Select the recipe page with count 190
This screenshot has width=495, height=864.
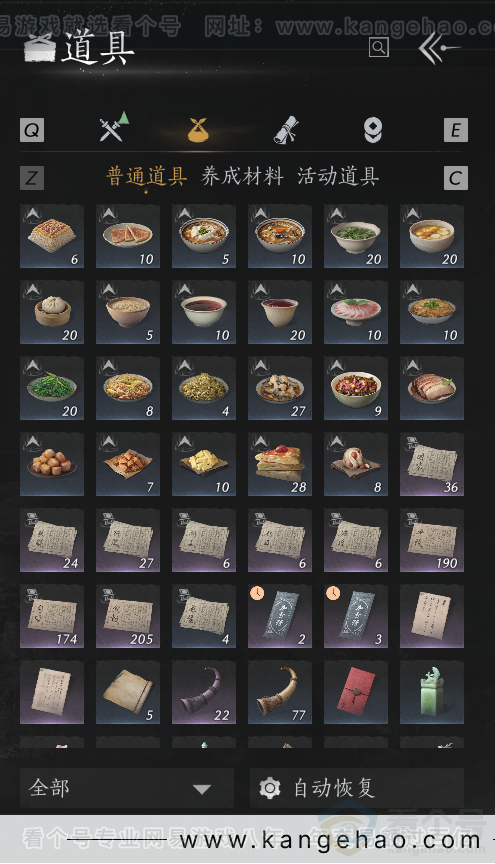(x=432, y=541)
